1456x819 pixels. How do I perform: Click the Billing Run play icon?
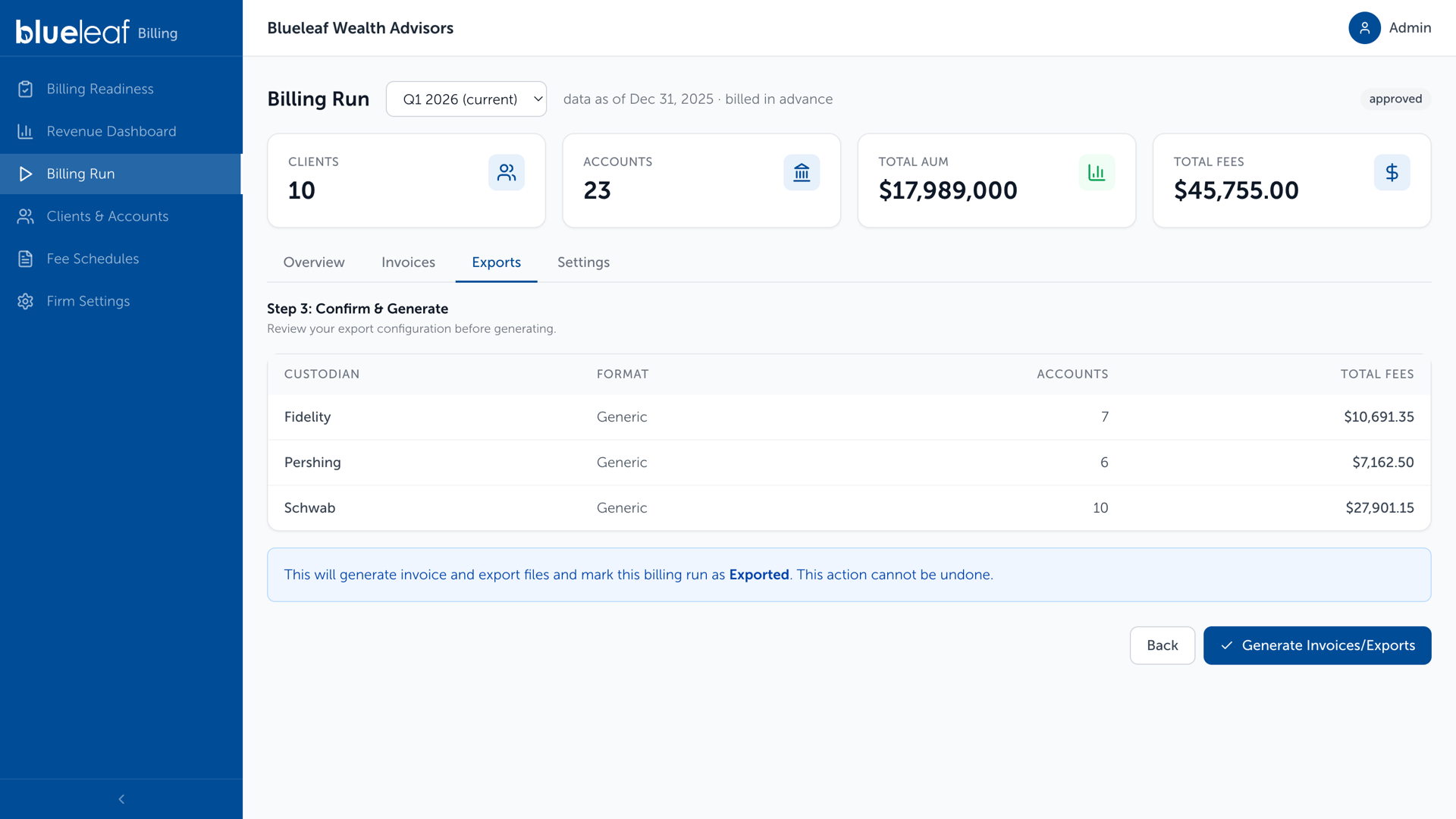point(25,174)
